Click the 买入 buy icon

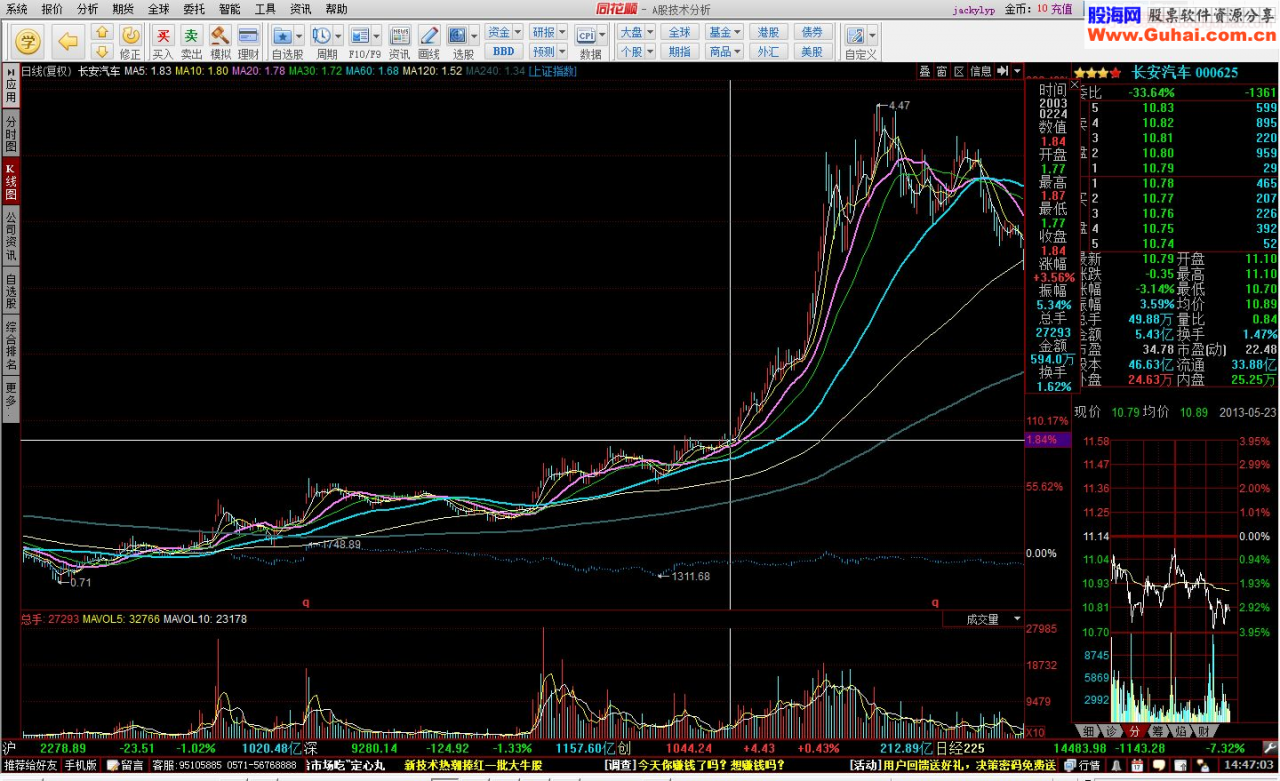click(163, 42)
